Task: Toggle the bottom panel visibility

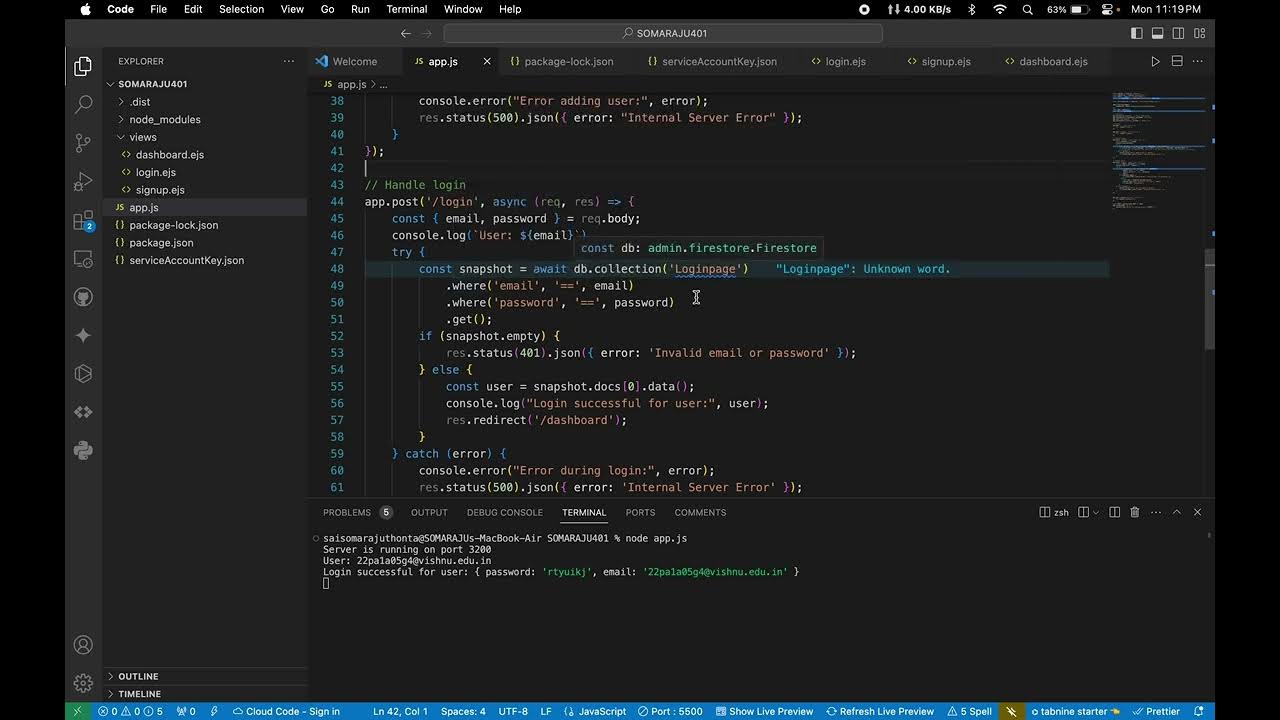Action: pyautogui.click(x=1157, y=33)
